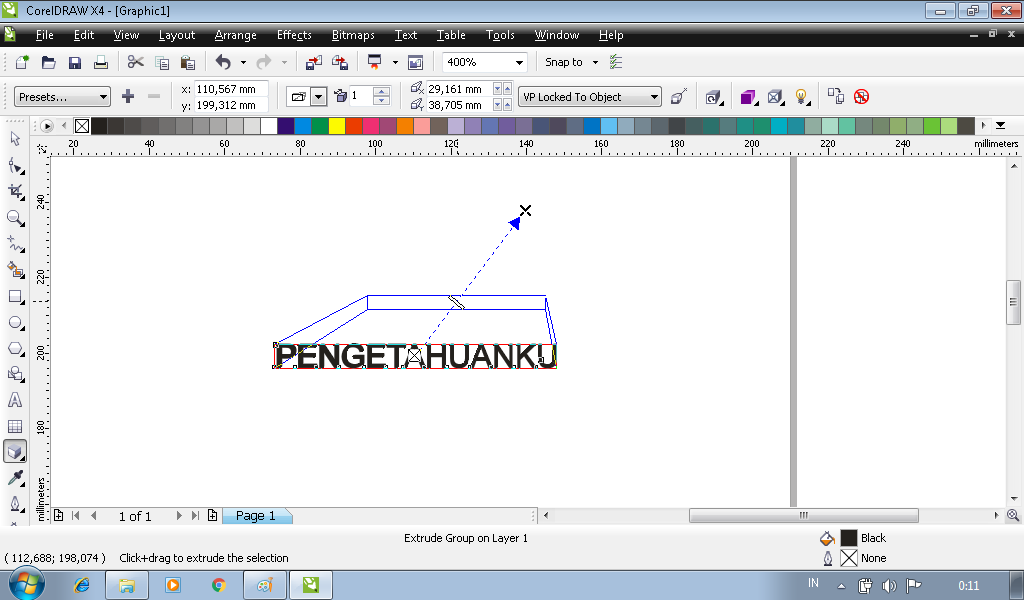Select the Text tool

pos(14,399)
